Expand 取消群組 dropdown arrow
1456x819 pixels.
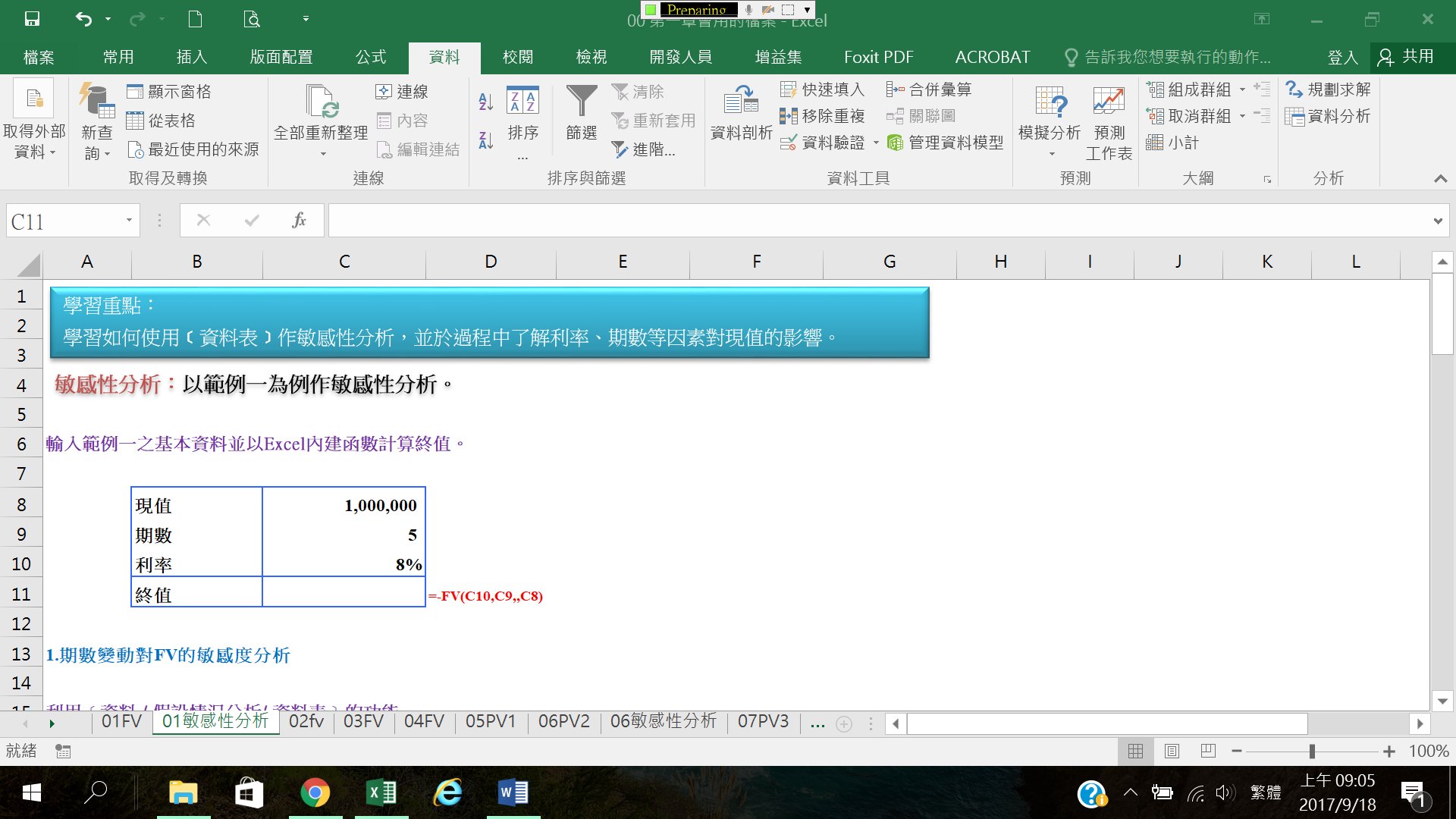pyautogui.click(x=1242, y=116)
